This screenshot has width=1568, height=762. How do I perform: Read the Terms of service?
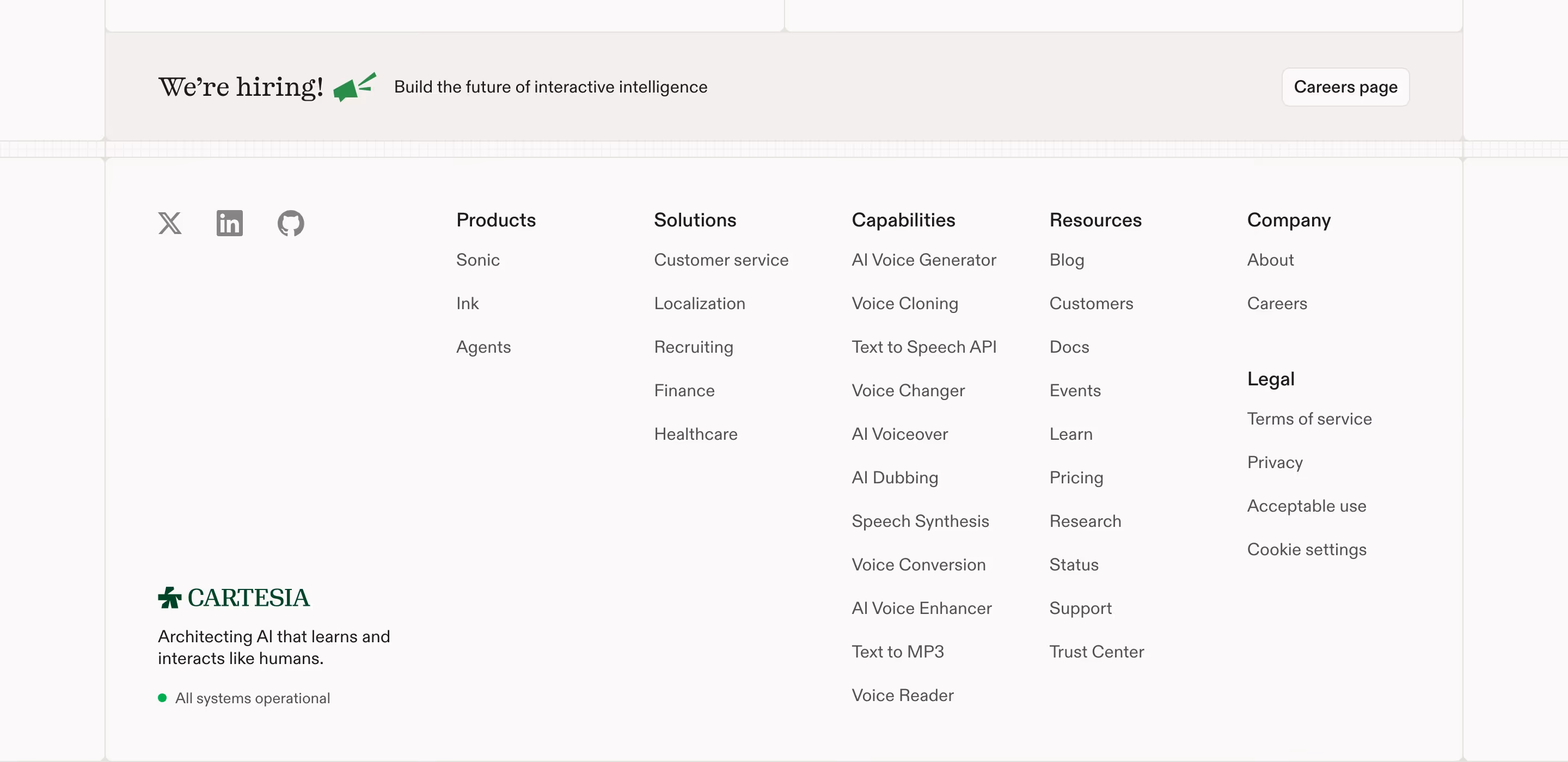[x=1309, y=419]
